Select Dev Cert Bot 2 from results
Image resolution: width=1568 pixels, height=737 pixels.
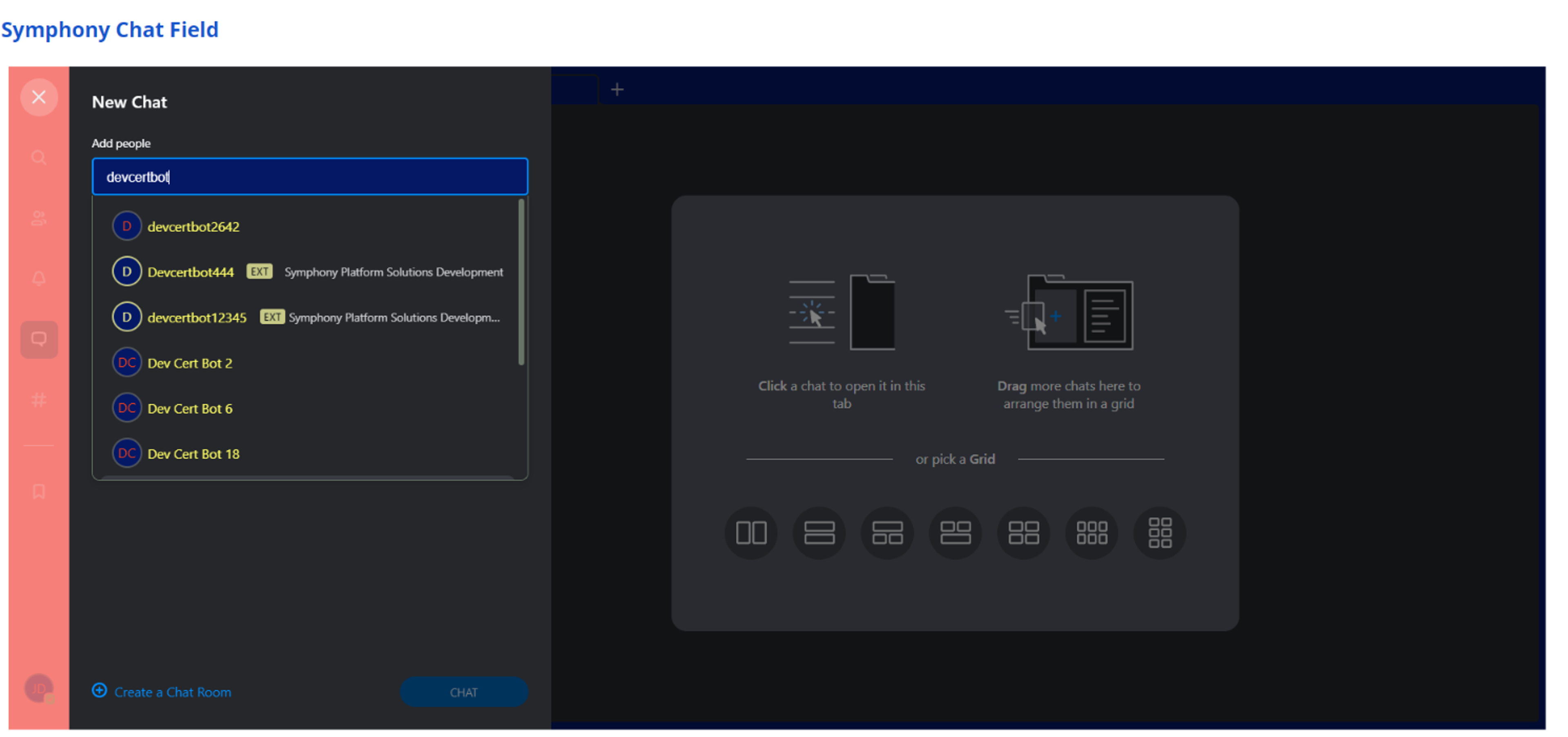310,363
